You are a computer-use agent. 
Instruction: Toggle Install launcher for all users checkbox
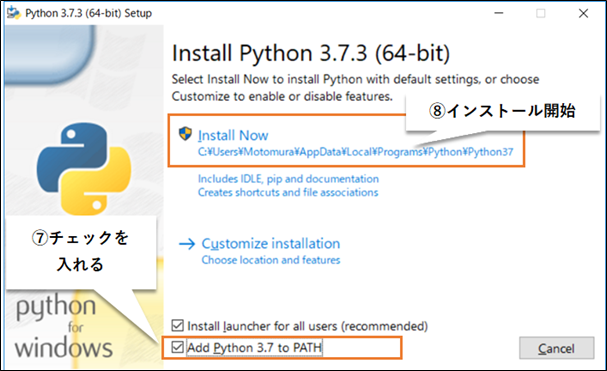[x=178, y=326]
